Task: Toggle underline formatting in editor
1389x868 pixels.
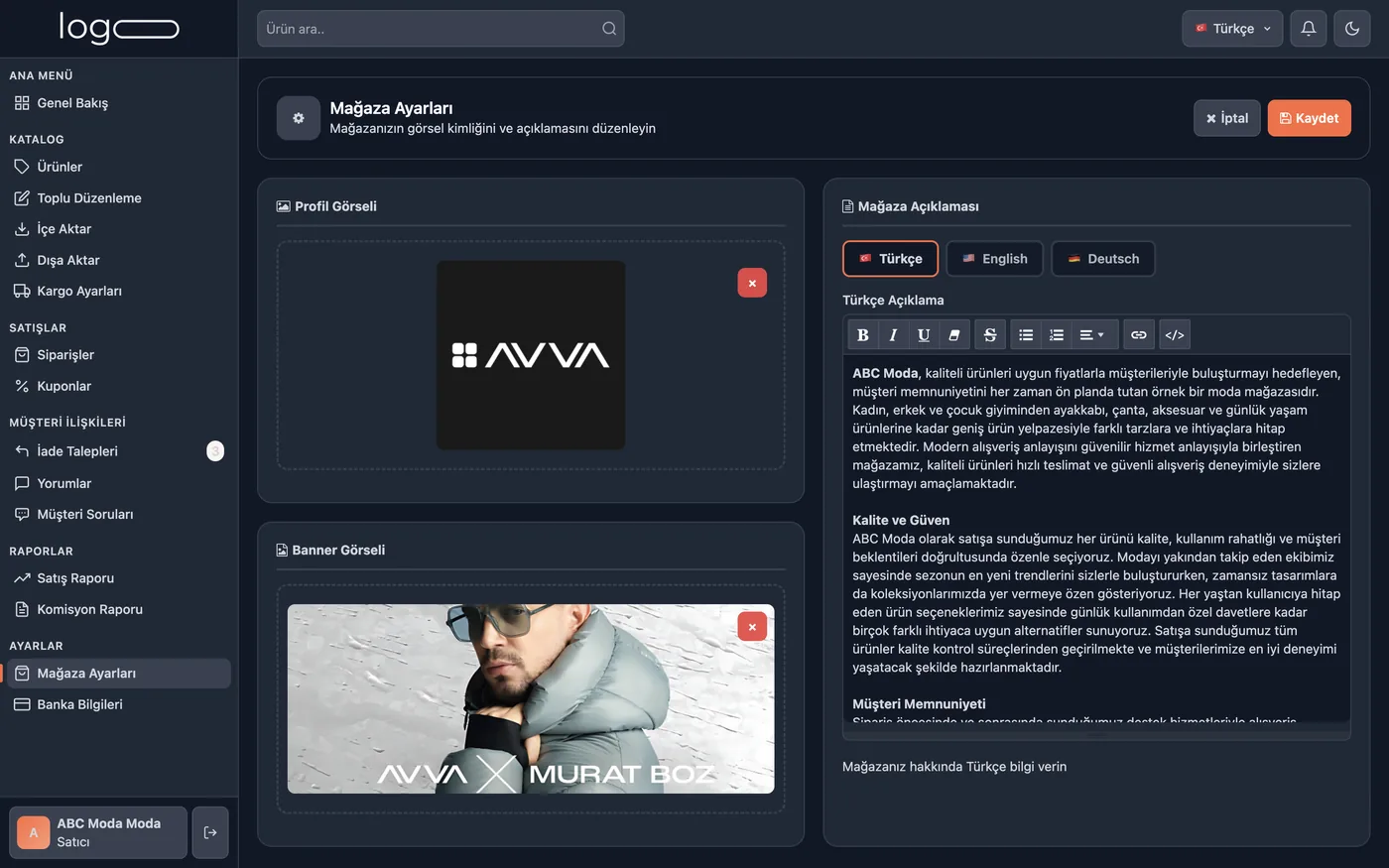Action: tap(924, 335)
